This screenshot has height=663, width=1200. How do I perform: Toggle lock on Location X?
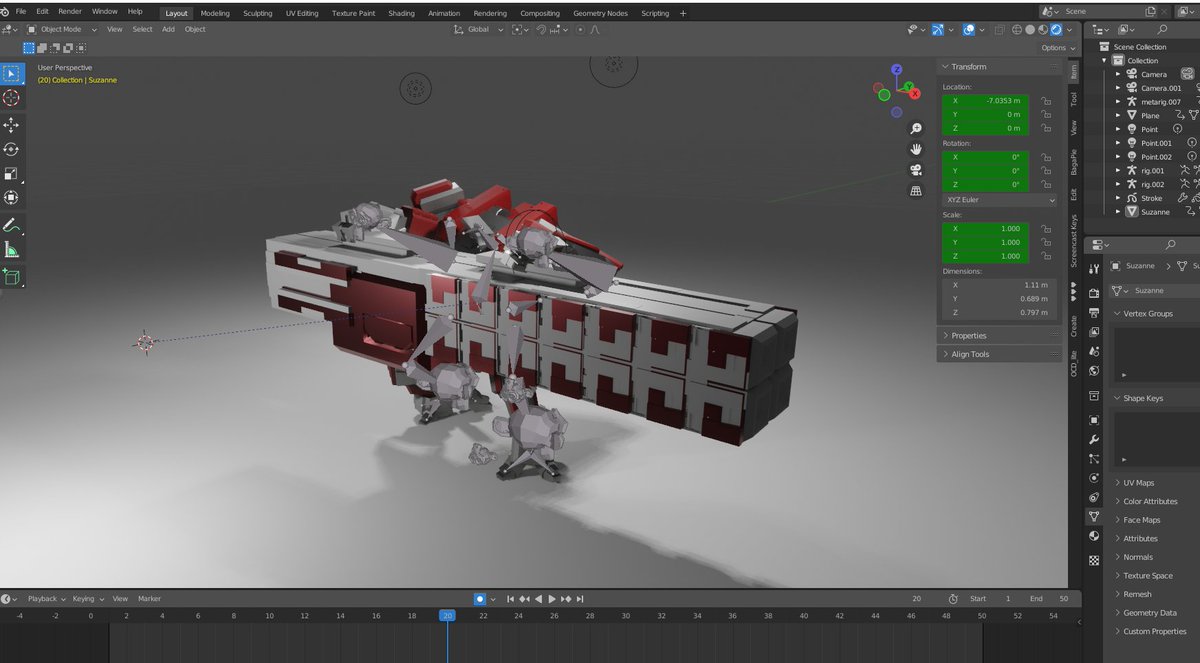pyautogui.click(x=1045, y=101)
